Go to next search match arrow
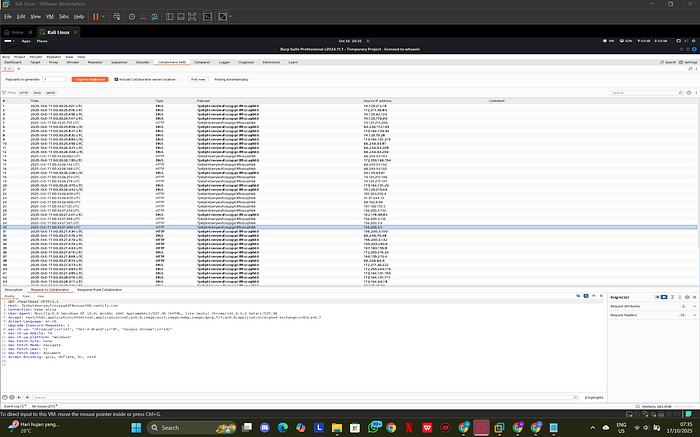 point(27,397)
